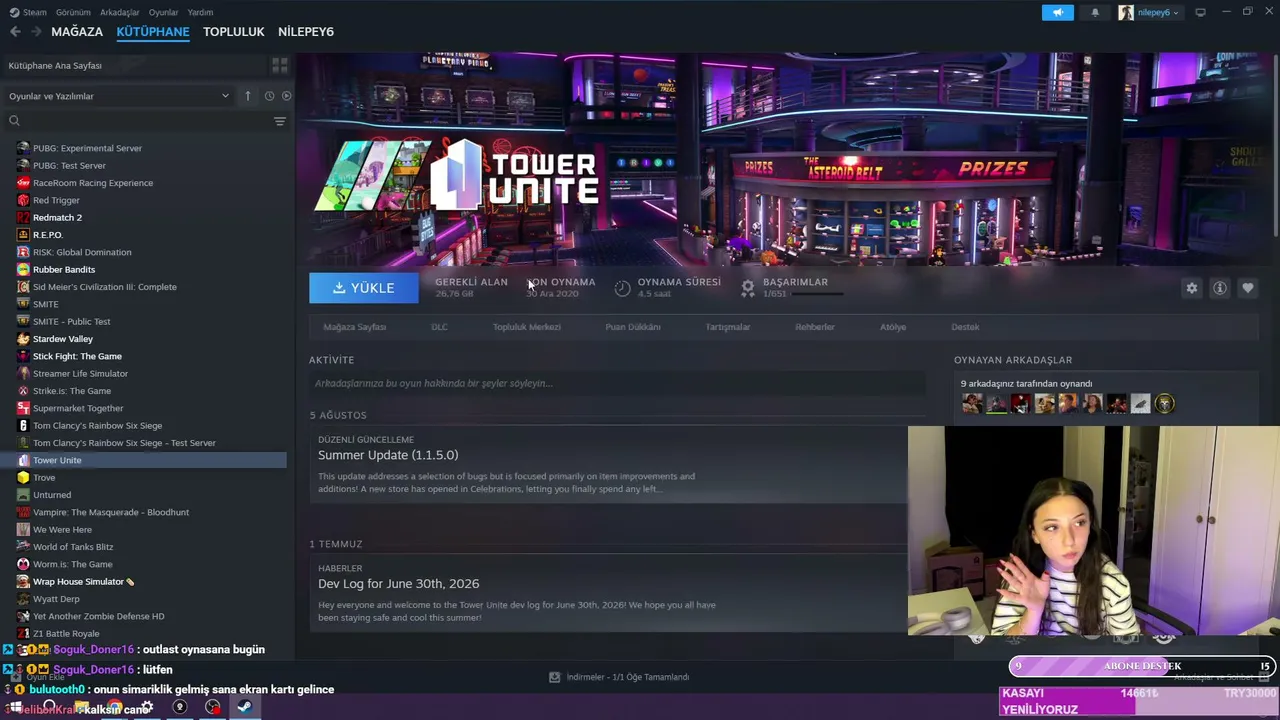Click the Z1 Battle Royale icon
The height and width of the screenshot is (720, 1280).
23,634
